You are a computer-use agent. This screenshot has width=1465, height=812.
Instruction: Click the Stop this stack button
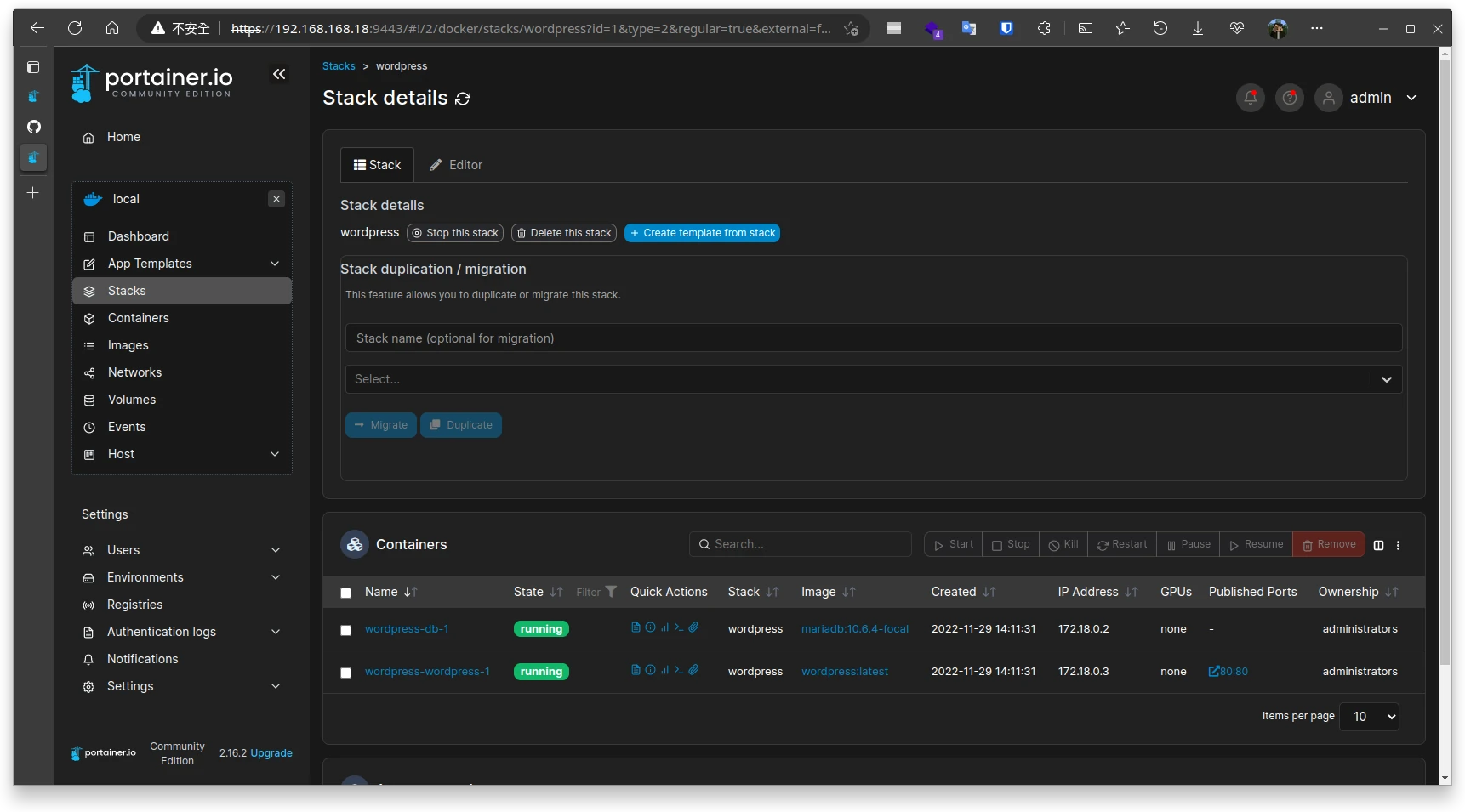click(x=455, y=233)
